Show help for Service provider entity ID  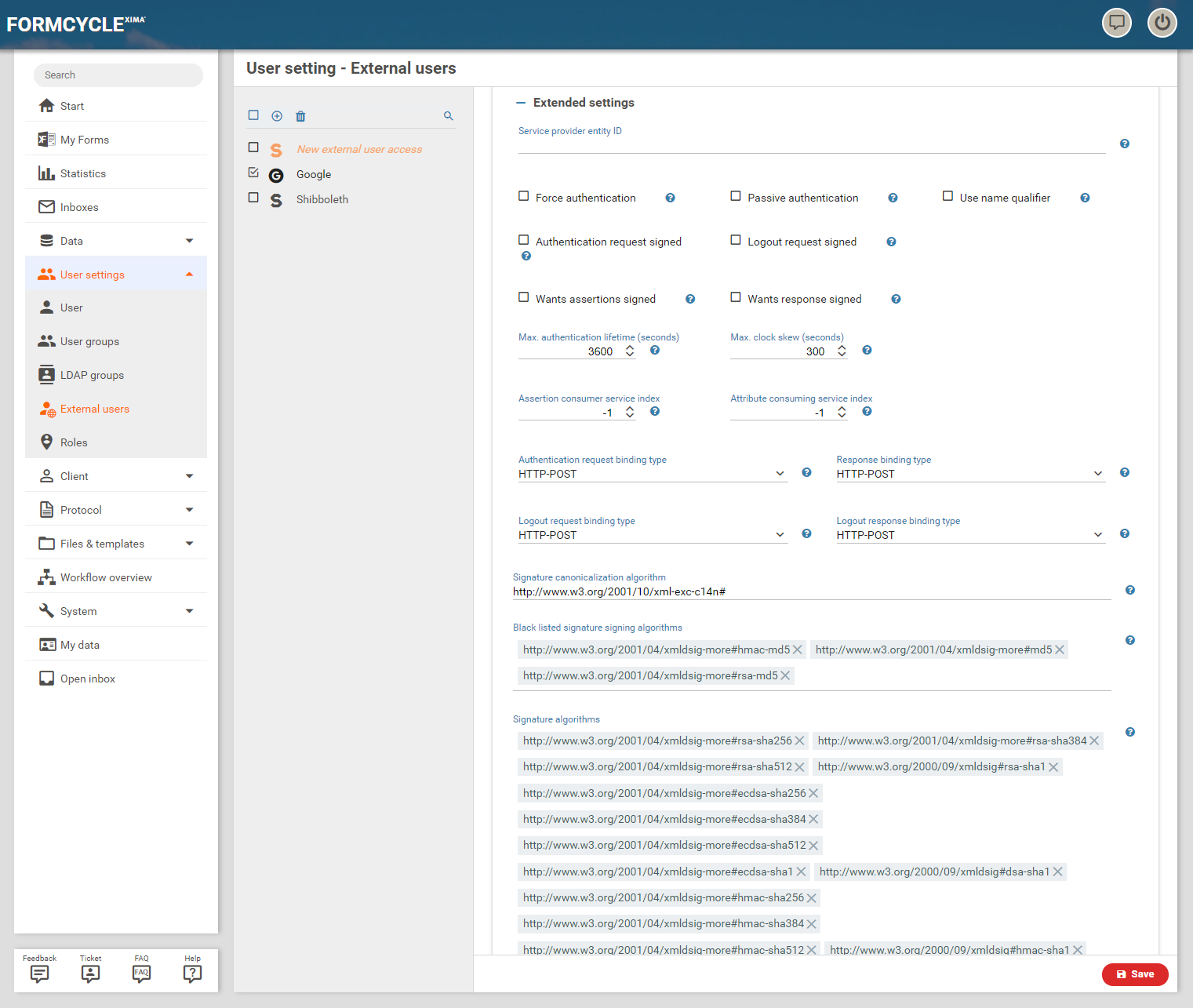(x=1125, y=144)
